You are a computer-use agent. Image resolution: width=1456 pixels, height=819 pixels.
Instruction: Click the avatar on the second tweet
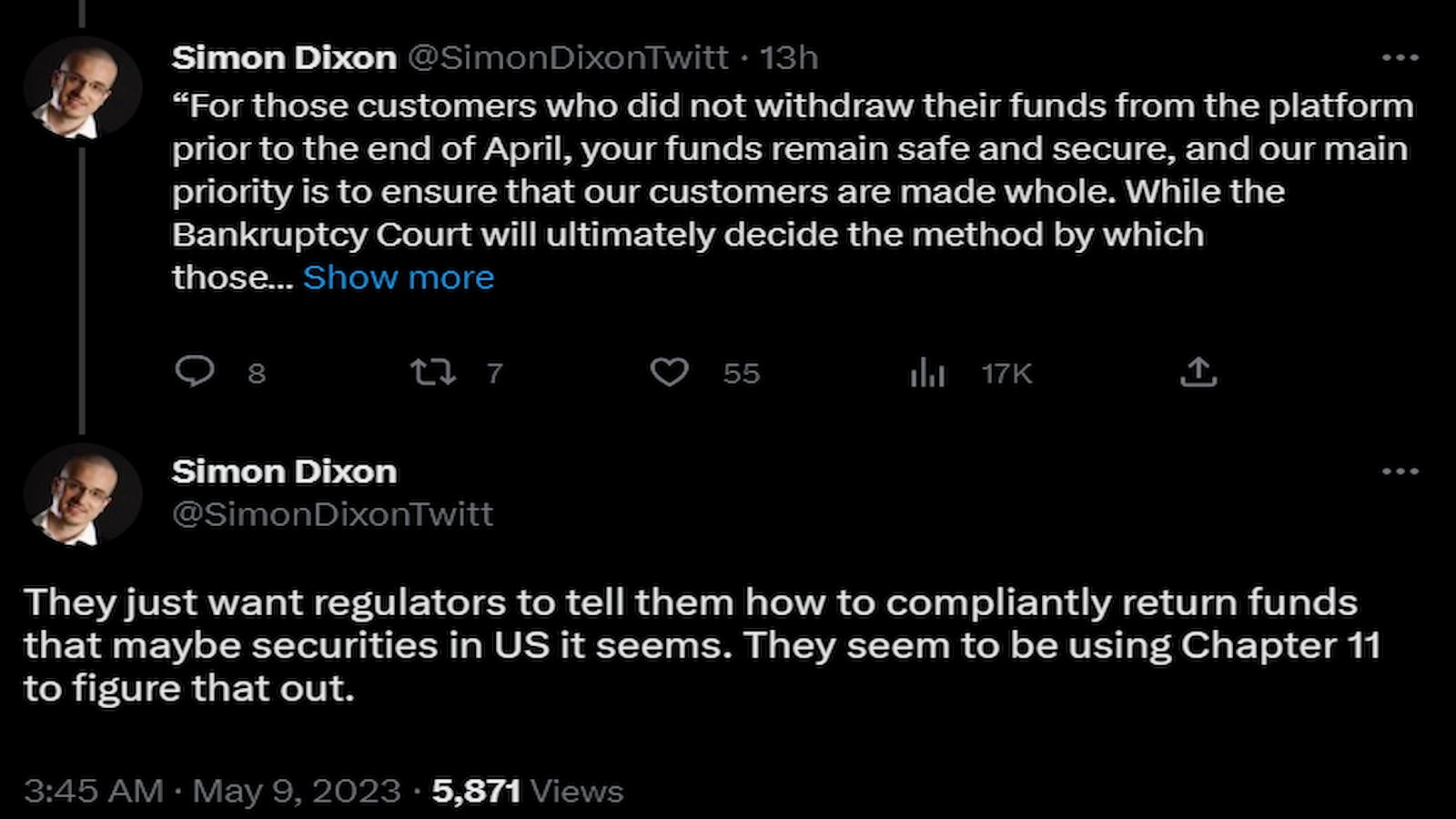click(x=82, y=496)
